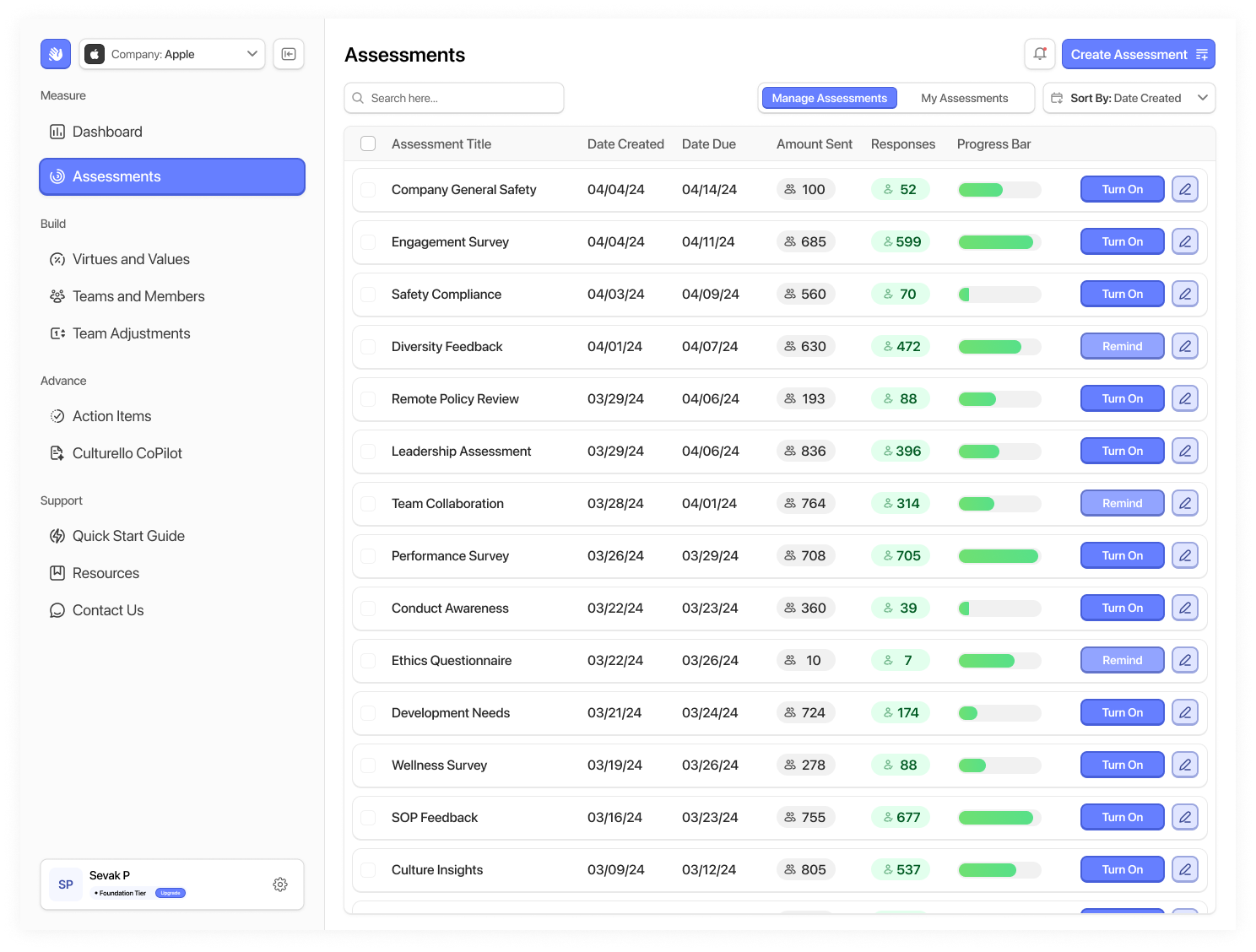Image resolution: width=1256 pixels, height=952 pixels.
Task: Click the Culturello app logo icon
Action: click(x=55, y=53)
